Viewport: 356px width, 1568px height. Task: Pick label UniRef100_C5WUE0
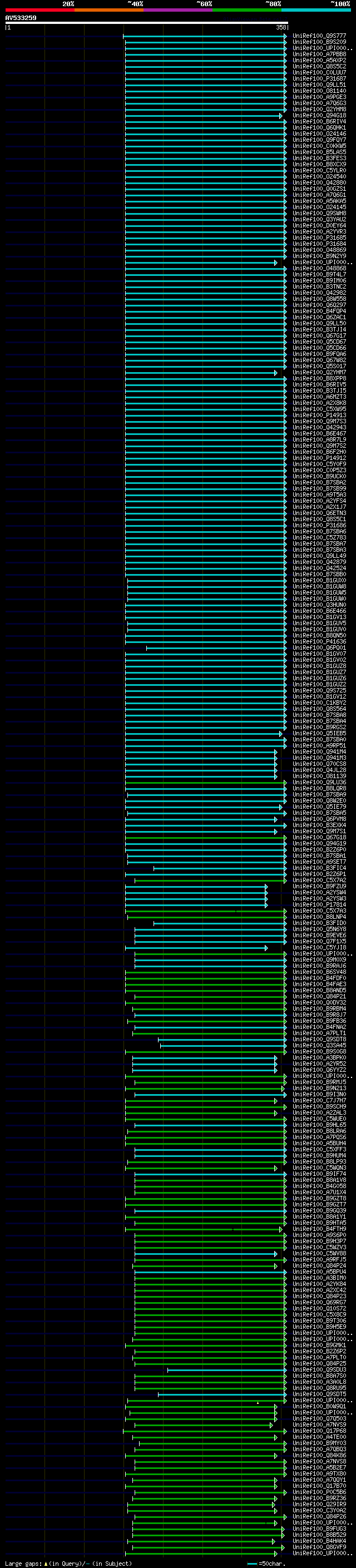319,1119
